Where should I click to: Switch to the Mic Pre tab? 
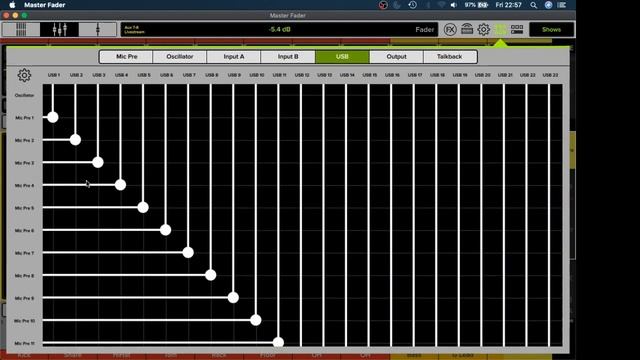click(x=127, y=57)
